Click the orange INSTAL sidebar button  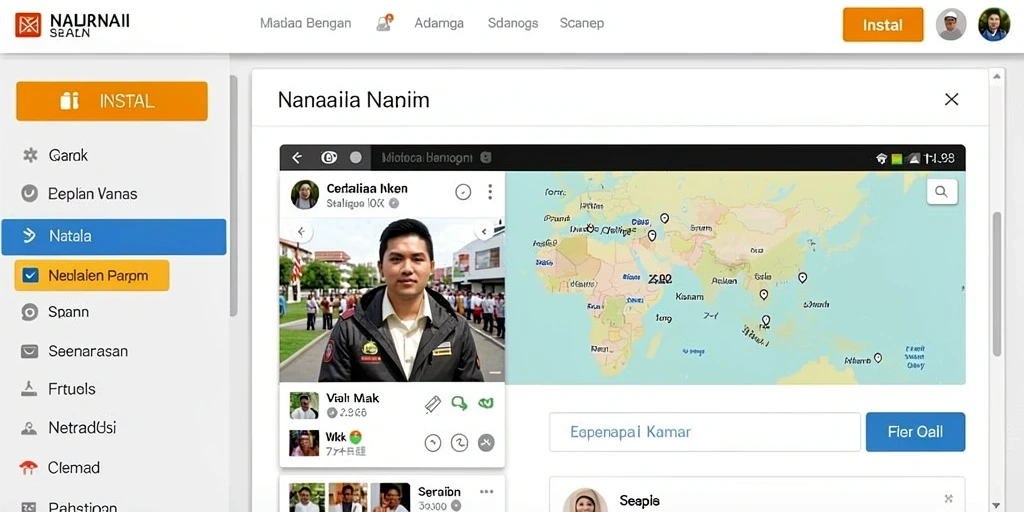tap(112, 101)
